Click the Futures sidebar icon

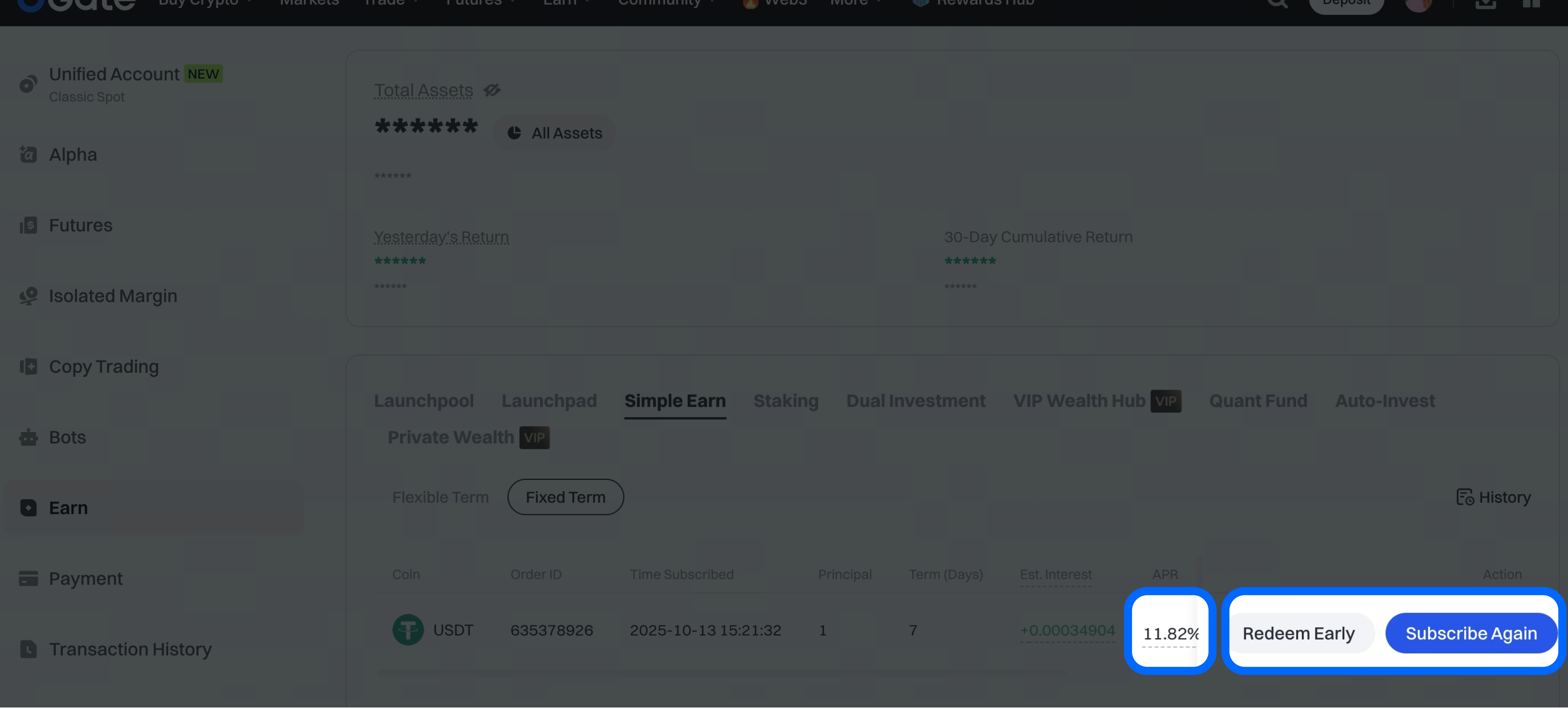pos(28,225)
